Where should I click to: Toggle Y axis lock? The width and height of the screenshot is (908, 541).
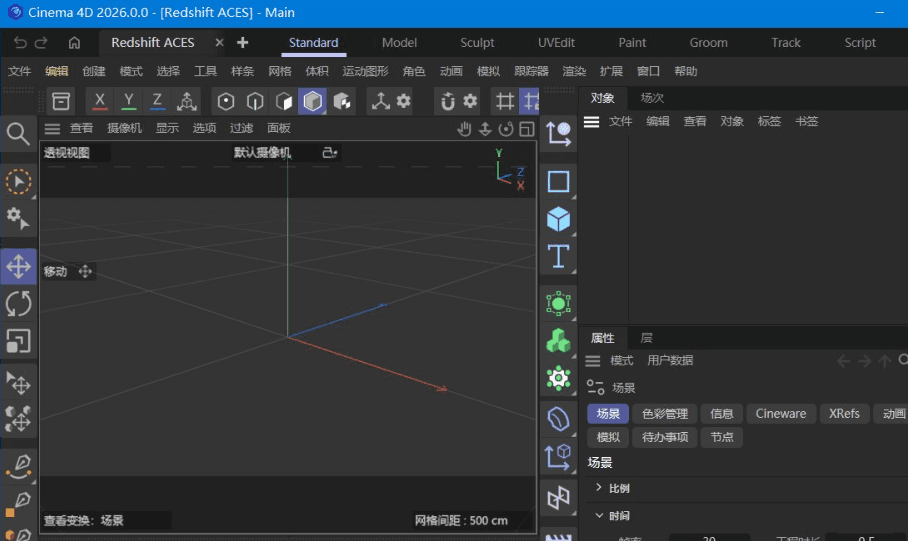click(129, 101)
